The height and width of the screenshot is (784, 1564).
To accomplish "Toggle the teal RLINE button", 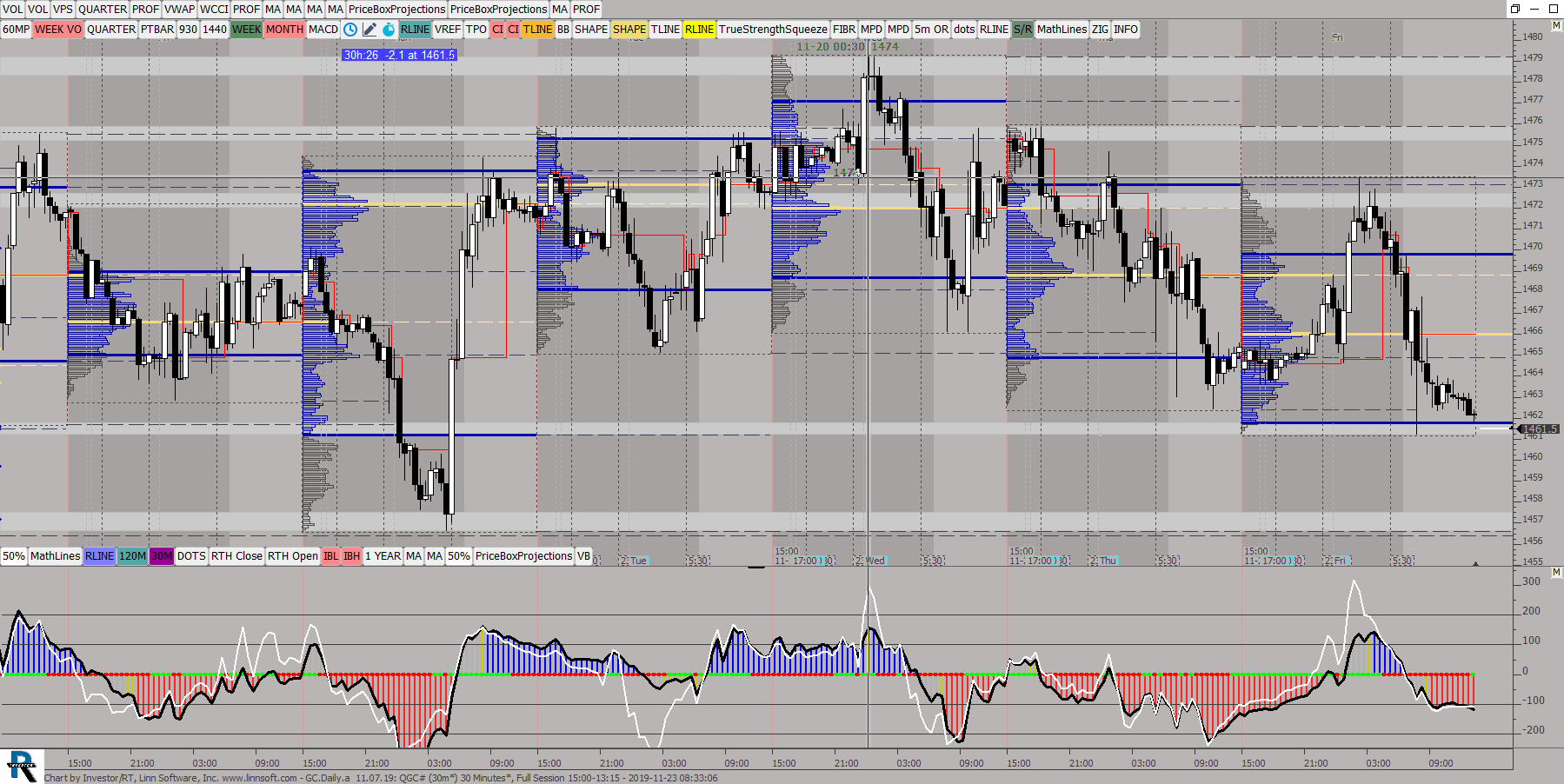I will click(416, 30).
